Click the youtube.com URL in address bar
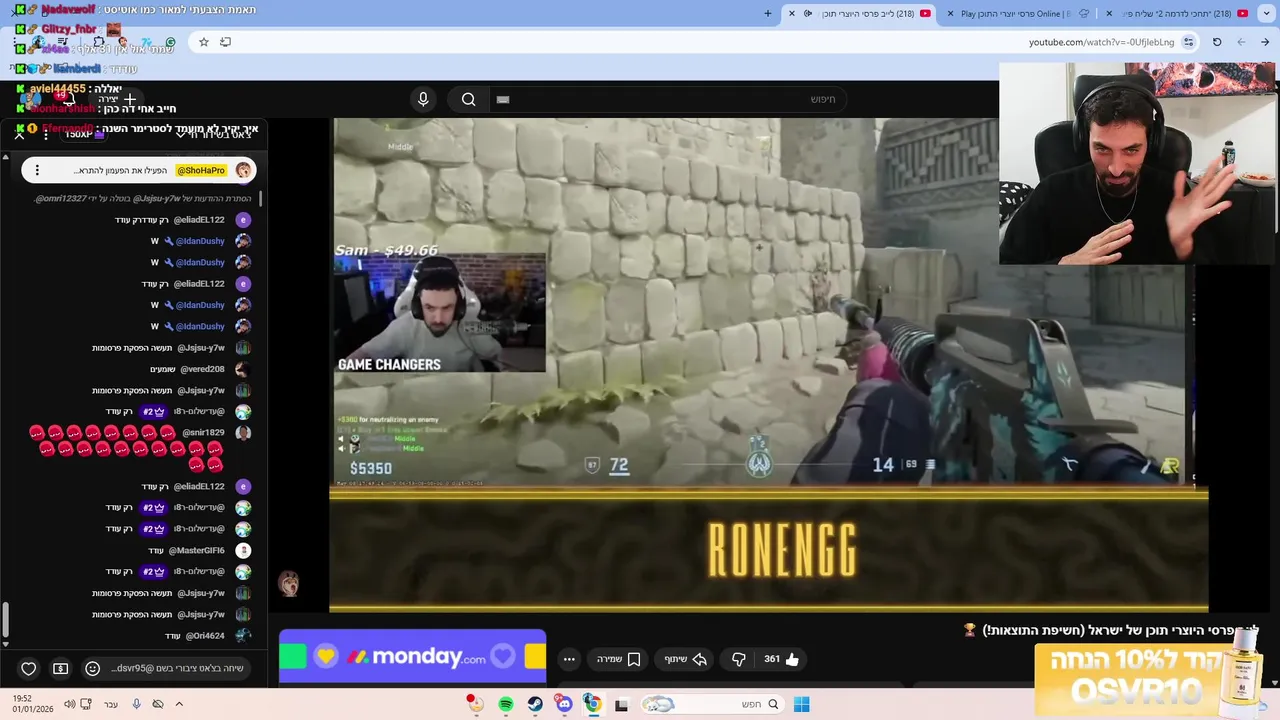This screenshot has width=1280, height=720. point(1101,42)
